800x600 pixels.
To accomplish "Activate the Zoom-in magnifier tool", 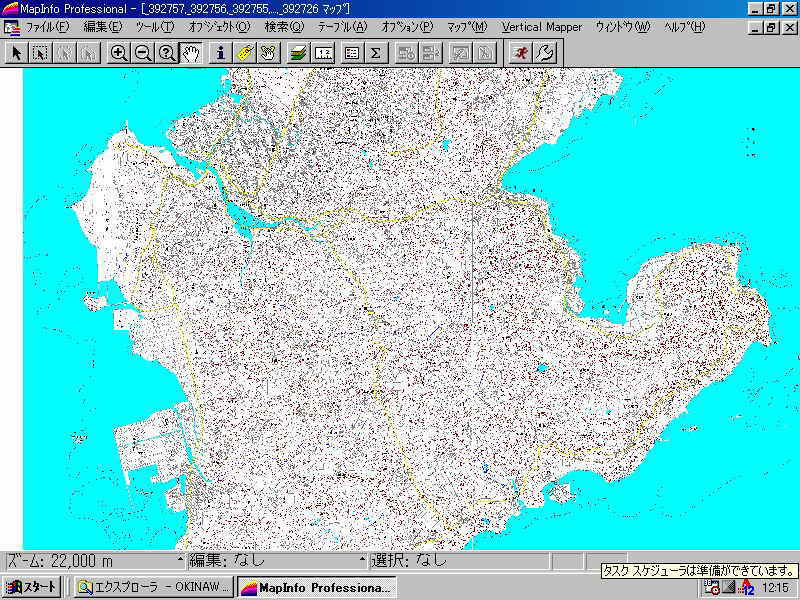I will tap(119, 53).
